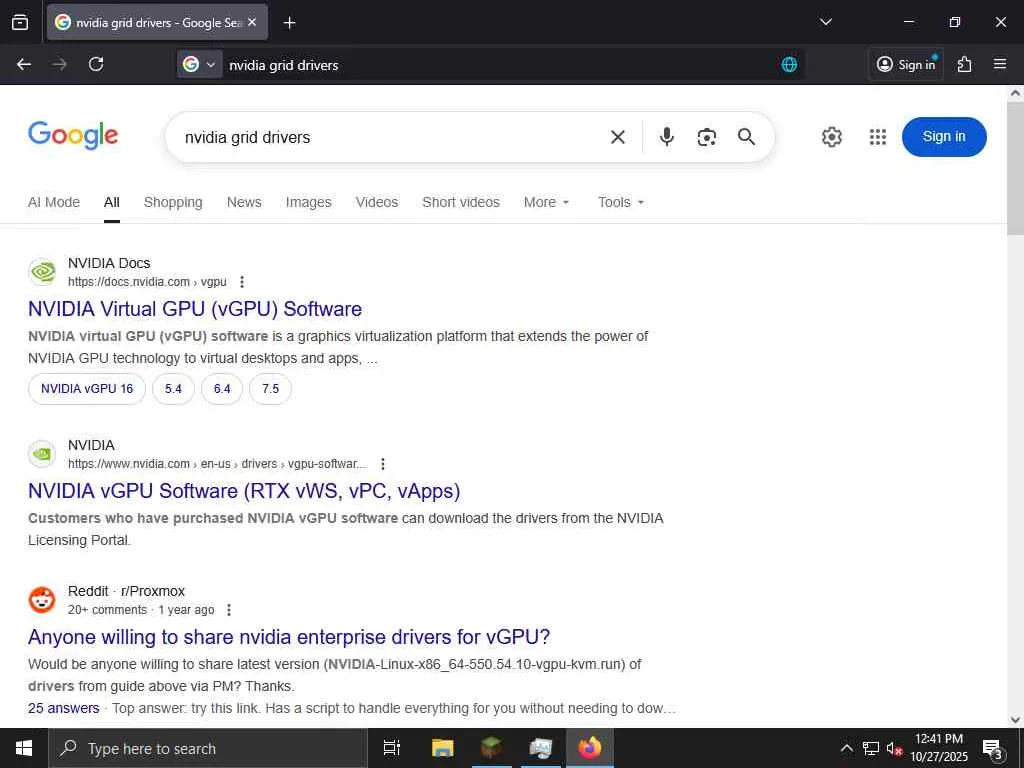Click Type here to search taskbar box
This screenshot has width=1024, height=768.
[208, 748]
